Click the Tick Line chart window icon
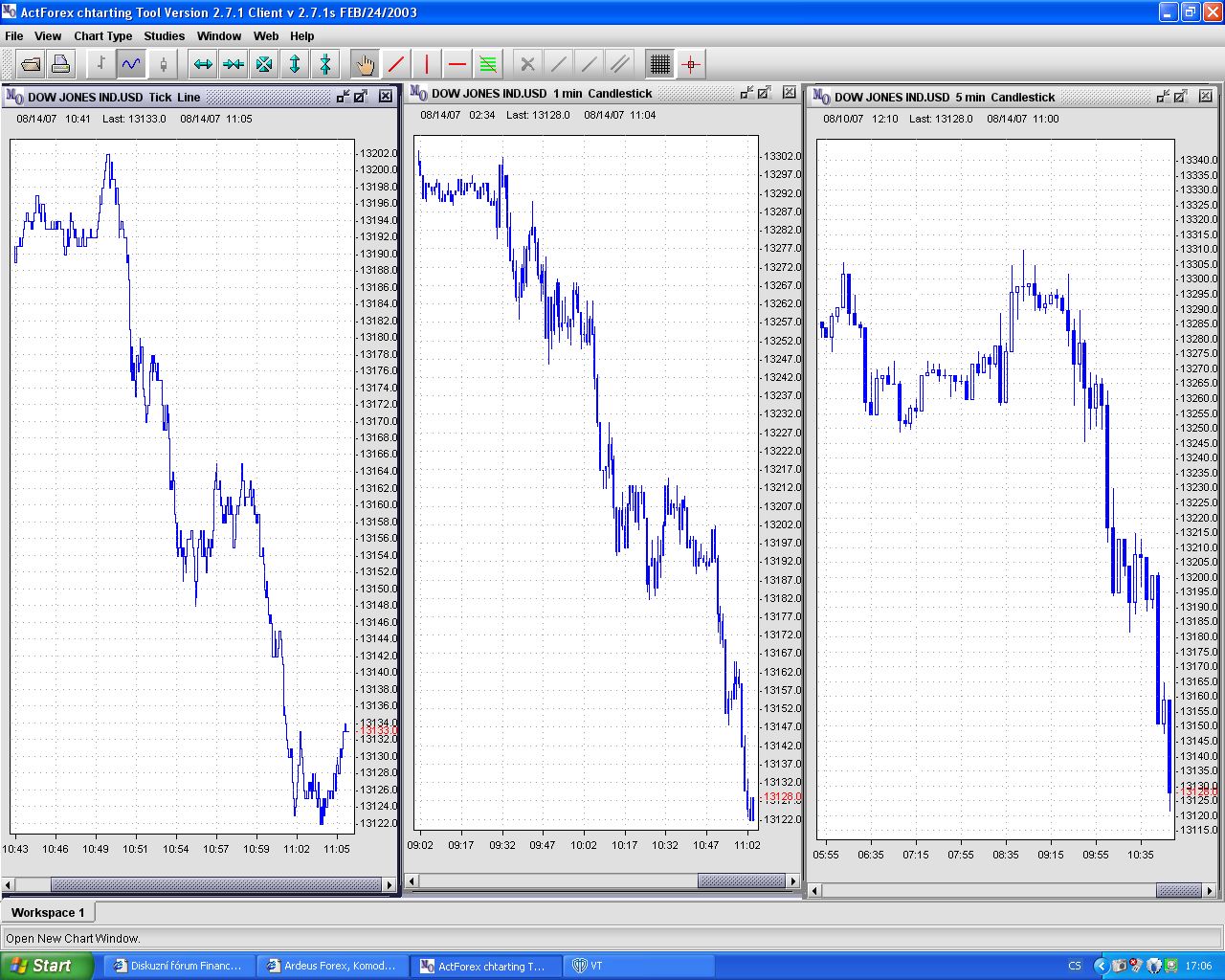The height and width of the screenshot is (980, 1225). [14, 97]
